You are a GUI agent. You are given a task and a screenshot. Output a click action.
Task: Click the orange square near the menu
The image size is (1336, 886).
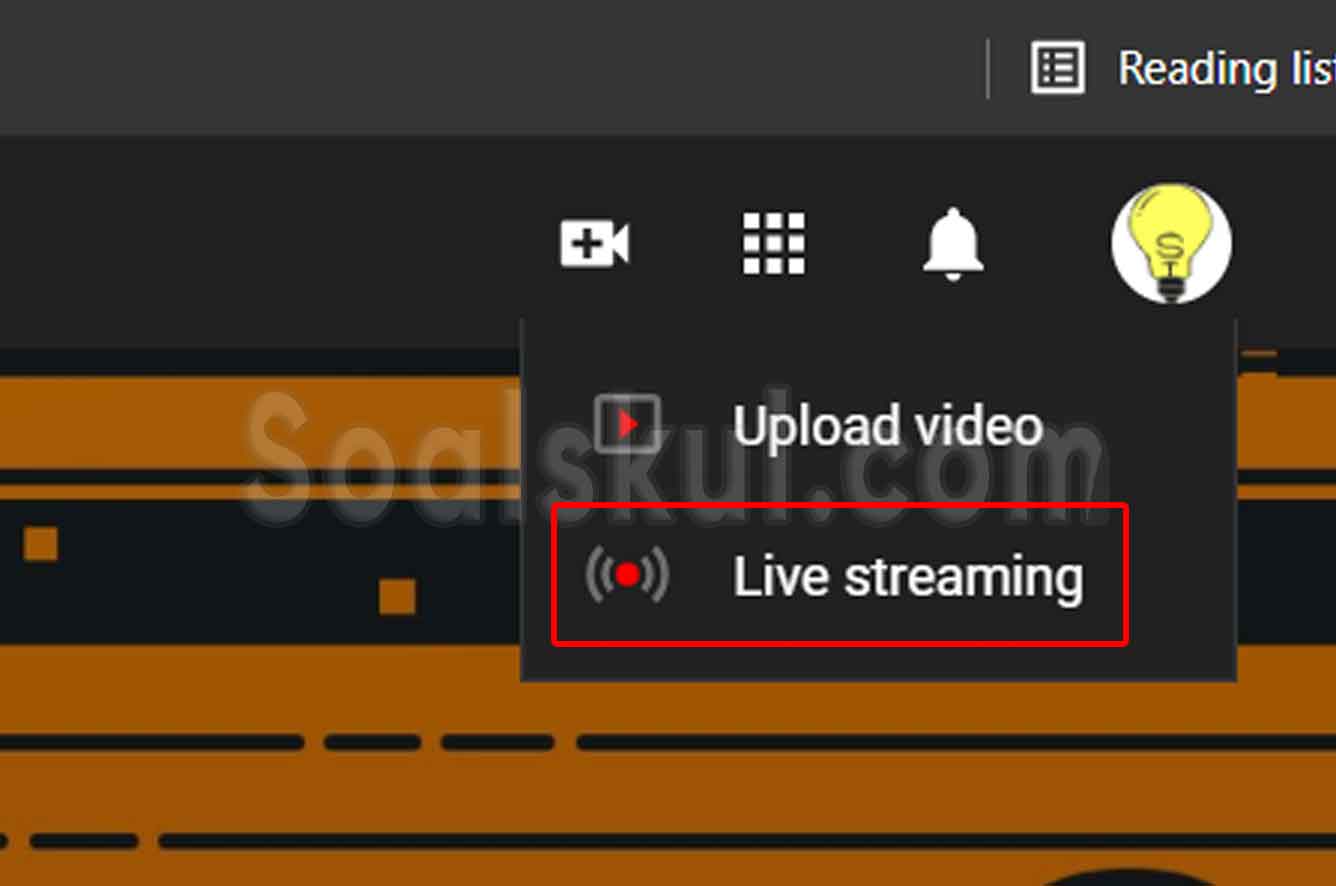coord(397,596)
